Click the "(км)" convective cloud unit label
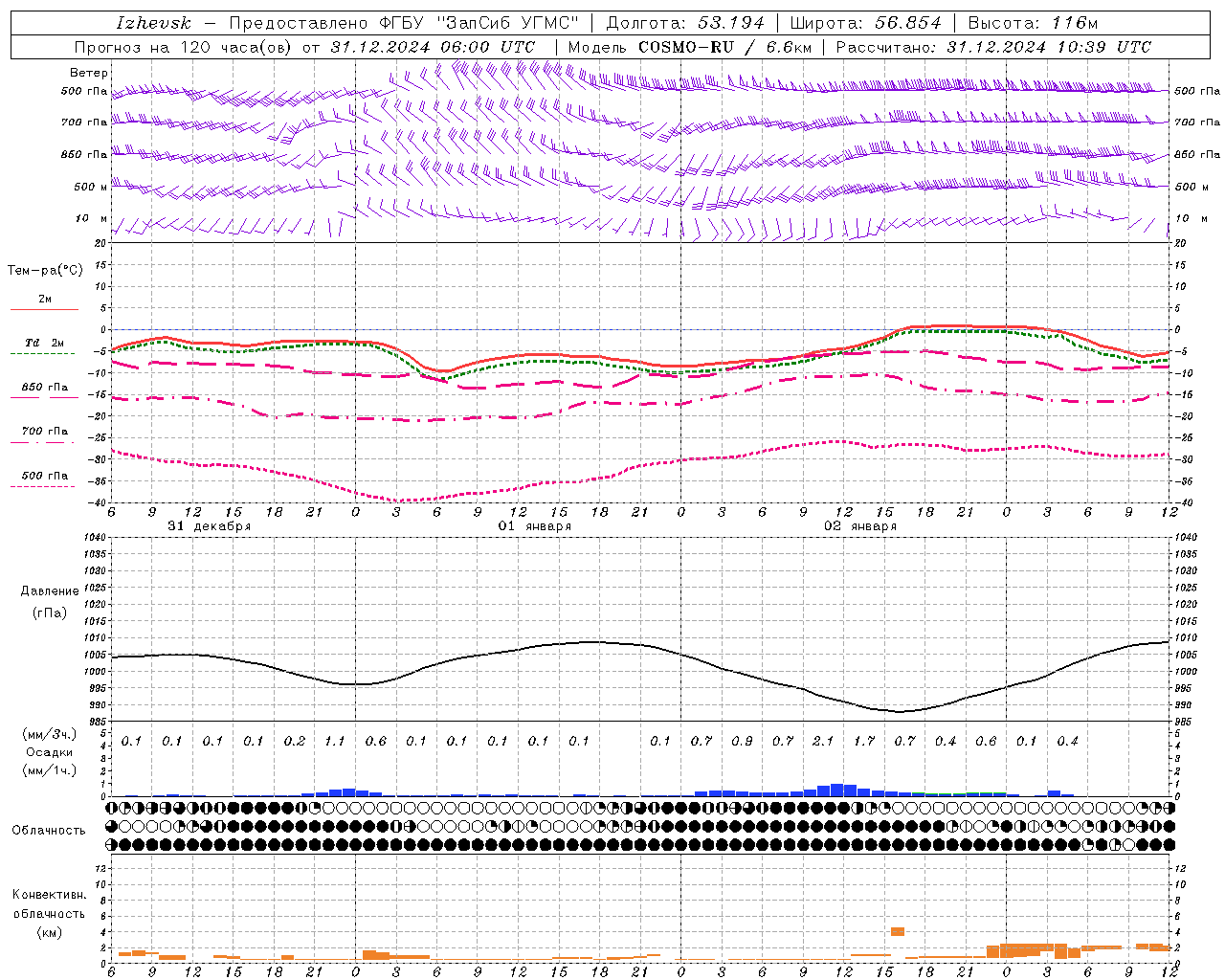 pos(50,932)
